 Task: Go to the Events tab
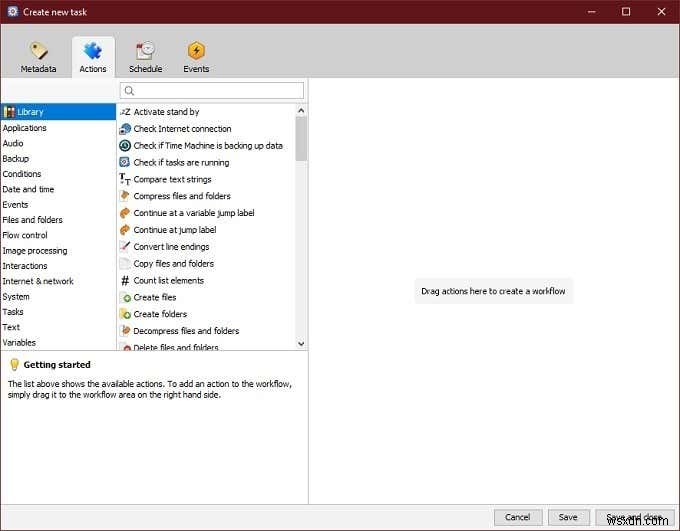tap(196, 57)
